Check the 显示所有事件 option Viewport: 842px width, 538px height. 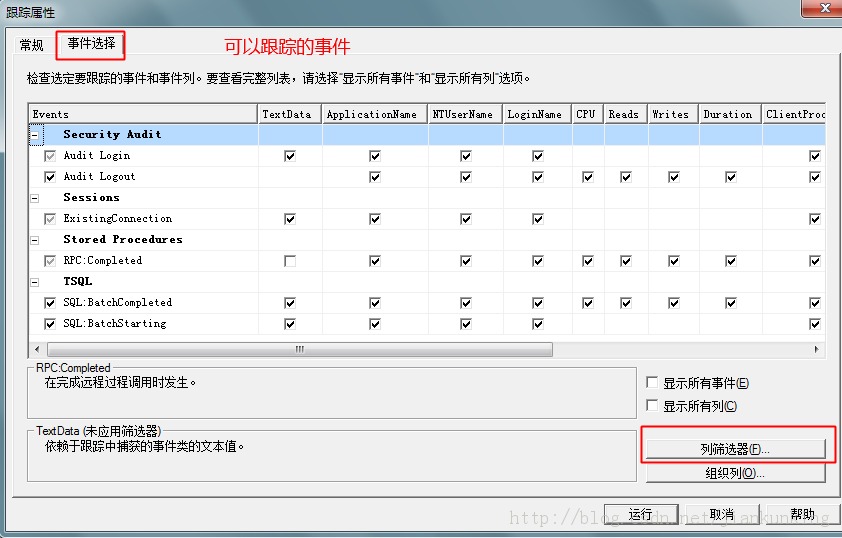click(x=653, y=383)
